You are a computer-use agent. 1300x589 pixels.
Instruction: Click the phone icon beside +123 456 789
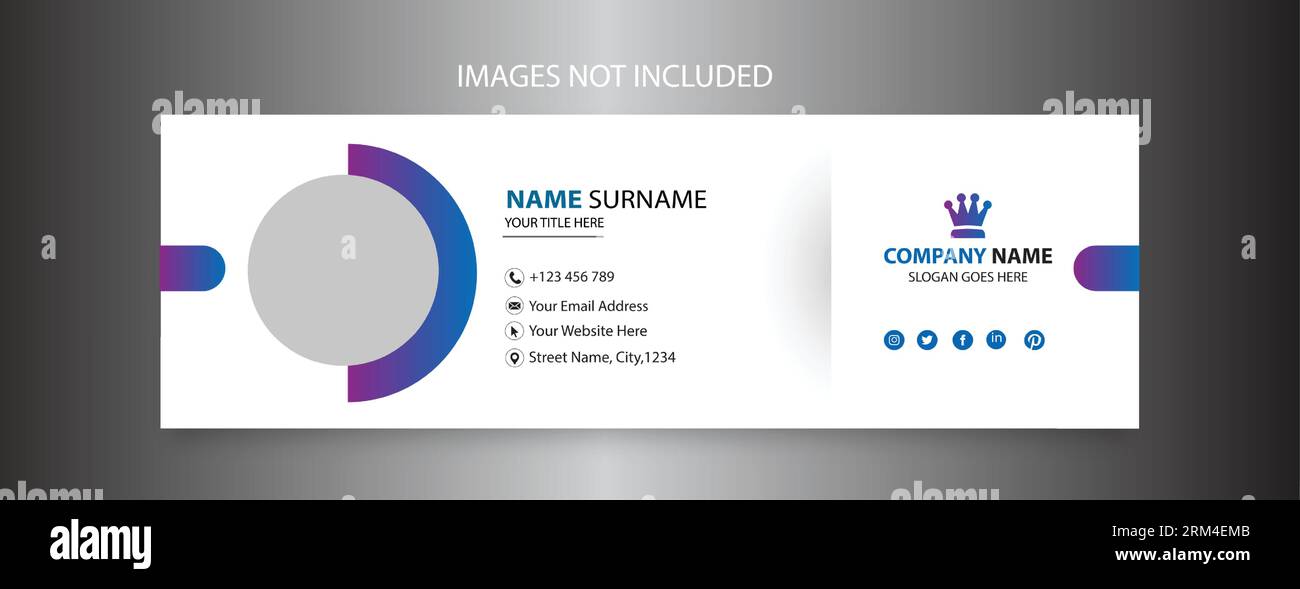(514, 278)
